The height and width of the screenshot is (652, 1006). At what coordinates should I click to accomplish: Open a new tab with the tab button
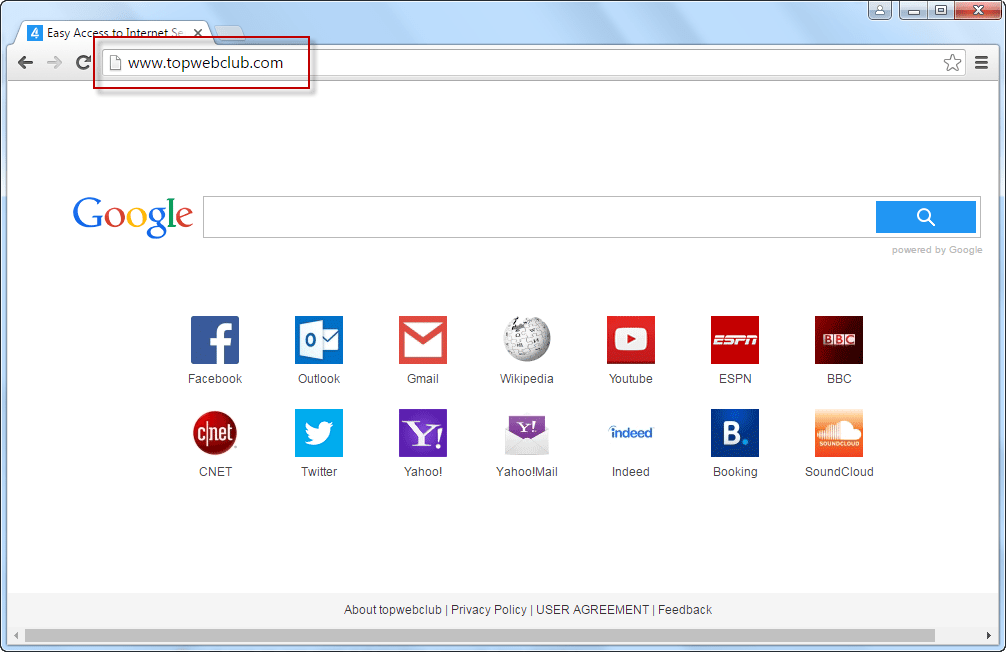[229, 32]
